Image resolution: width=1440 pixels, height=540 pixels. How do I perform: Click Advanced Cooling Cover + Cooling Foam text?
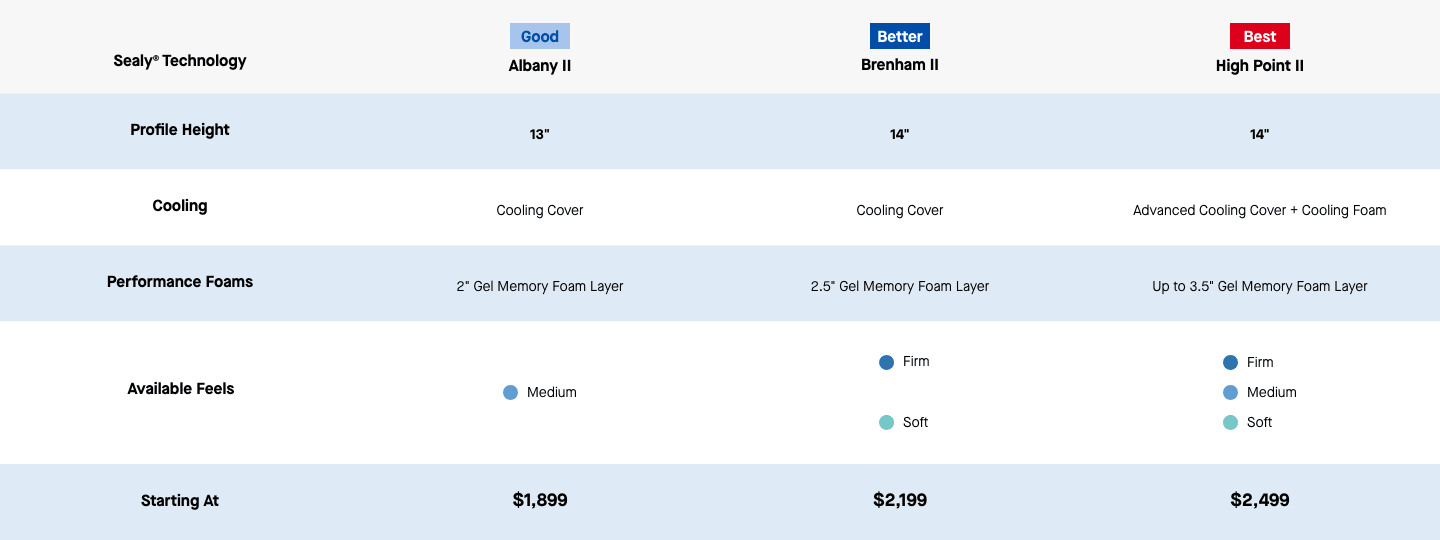click(1260, 210)
